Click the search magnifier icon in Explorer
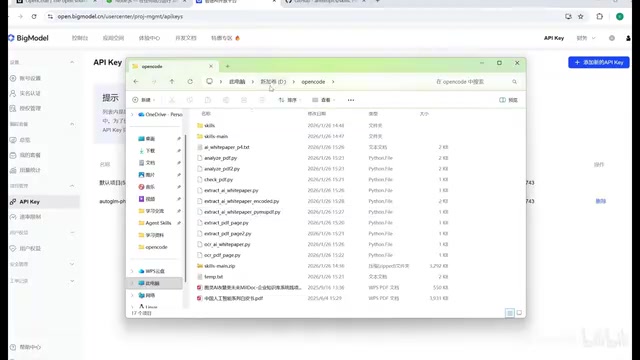Viewport: 640px width, 360px height. point(514,82)
